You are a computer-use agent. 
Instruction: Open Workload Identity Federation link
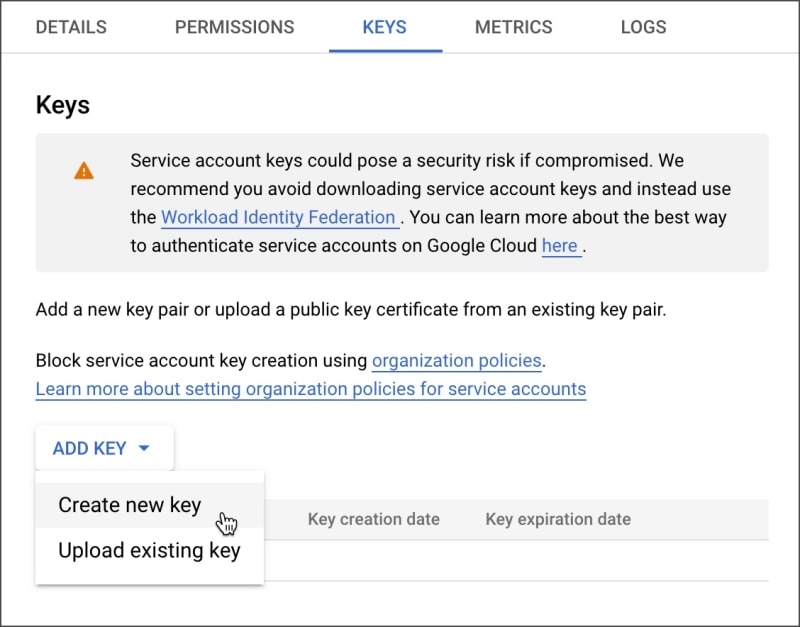click(278, 217)
